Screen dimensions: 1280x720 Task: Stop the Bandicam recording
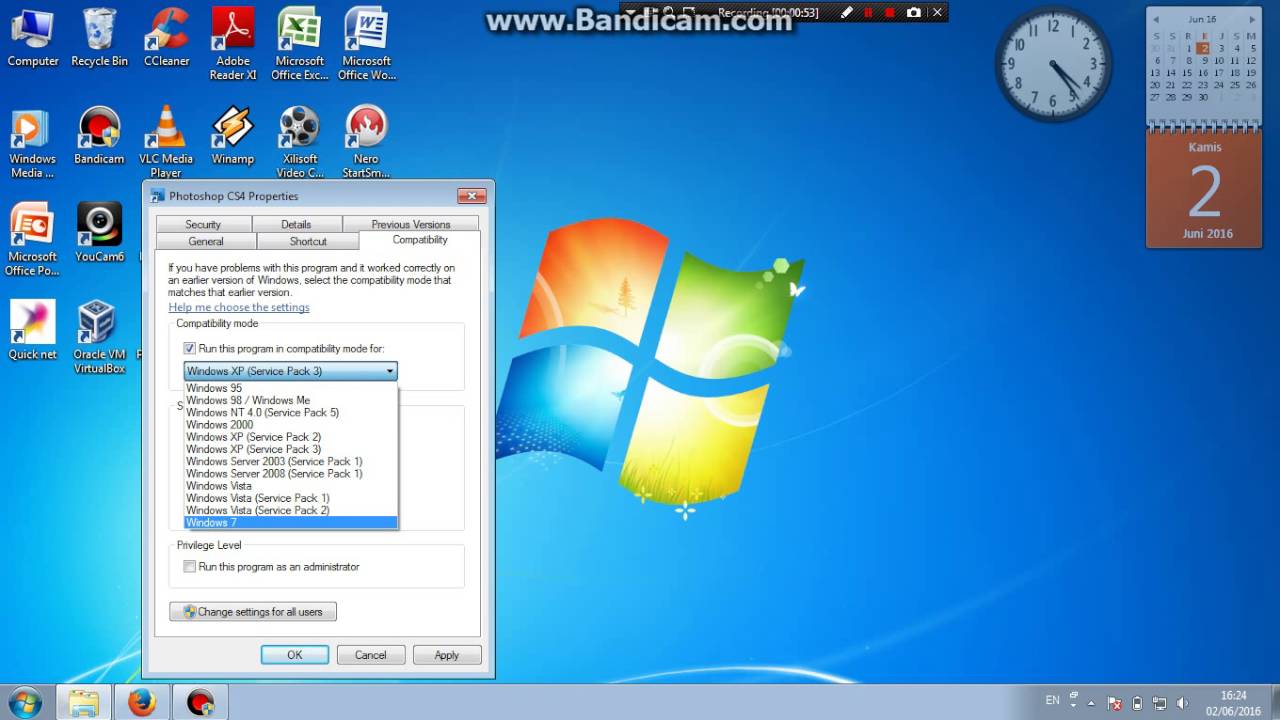(889, 12)
